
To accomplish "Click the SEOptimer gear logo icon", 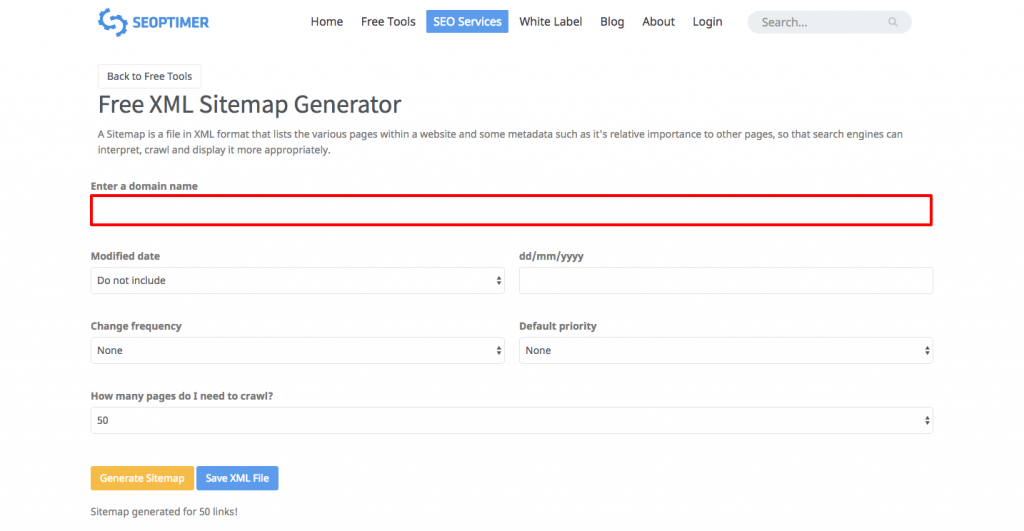I will click(x=112, y=22).
